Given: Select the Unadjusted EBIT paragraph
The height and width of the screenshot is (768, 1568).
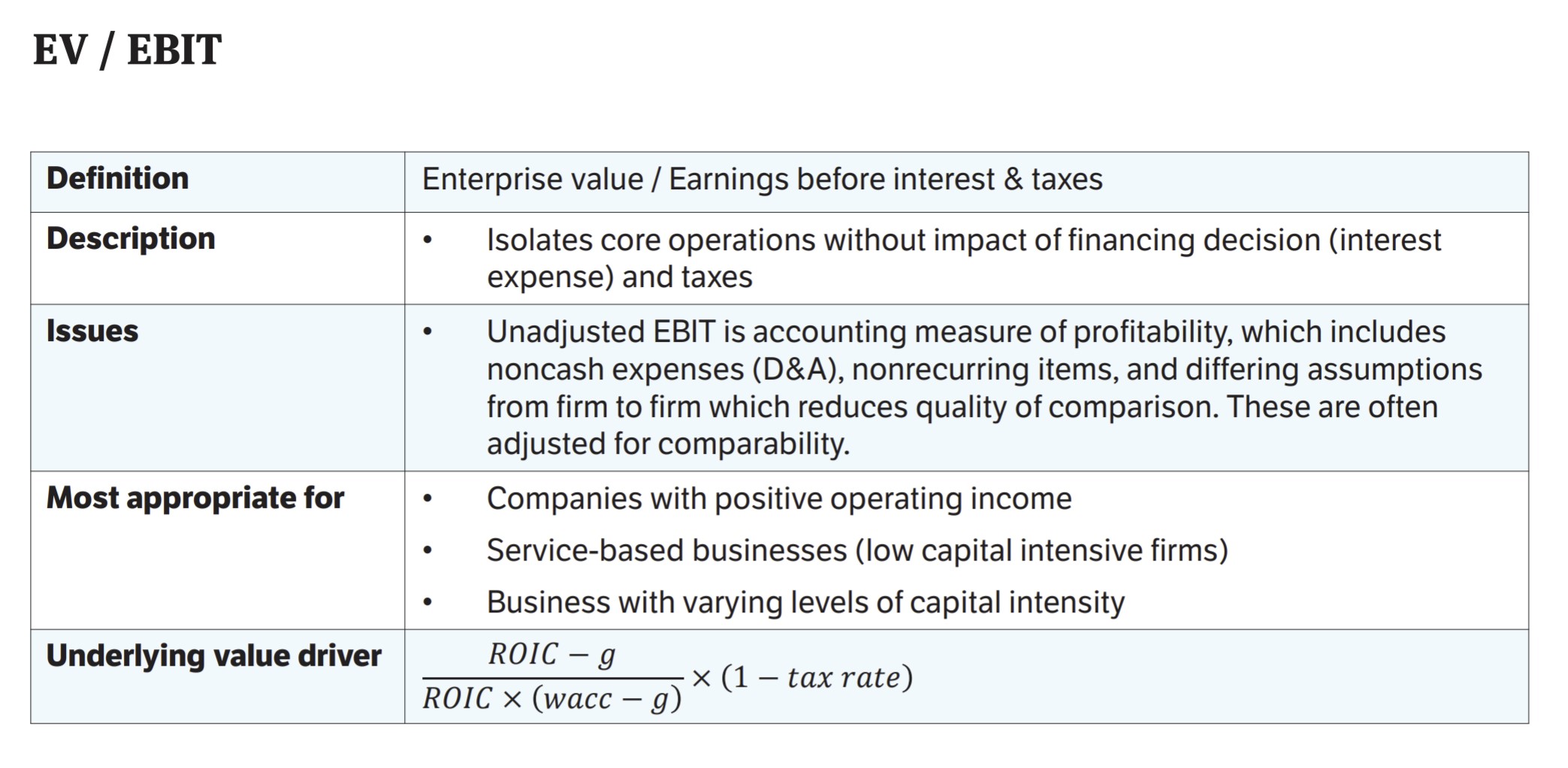Looking at the screenshot, I should click(984, 388).
